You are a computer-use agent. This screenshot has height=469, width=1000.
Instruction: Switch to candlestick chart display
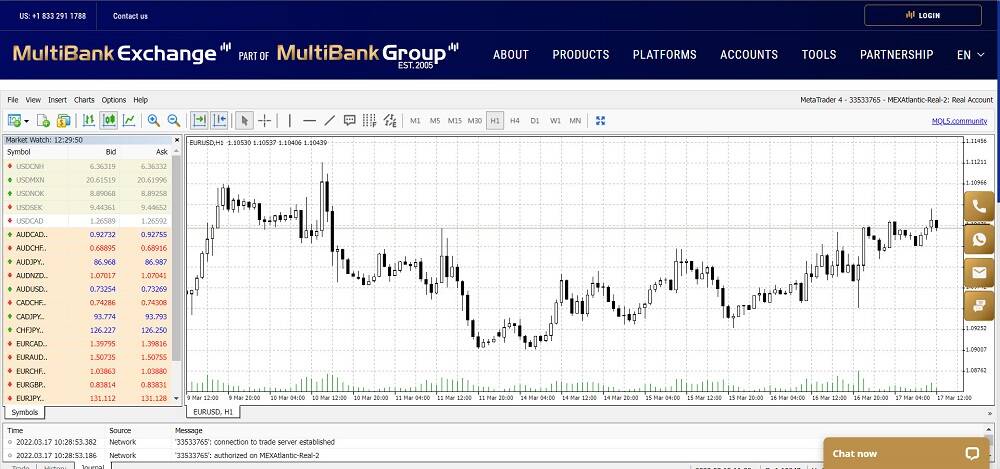pos(108,120)
